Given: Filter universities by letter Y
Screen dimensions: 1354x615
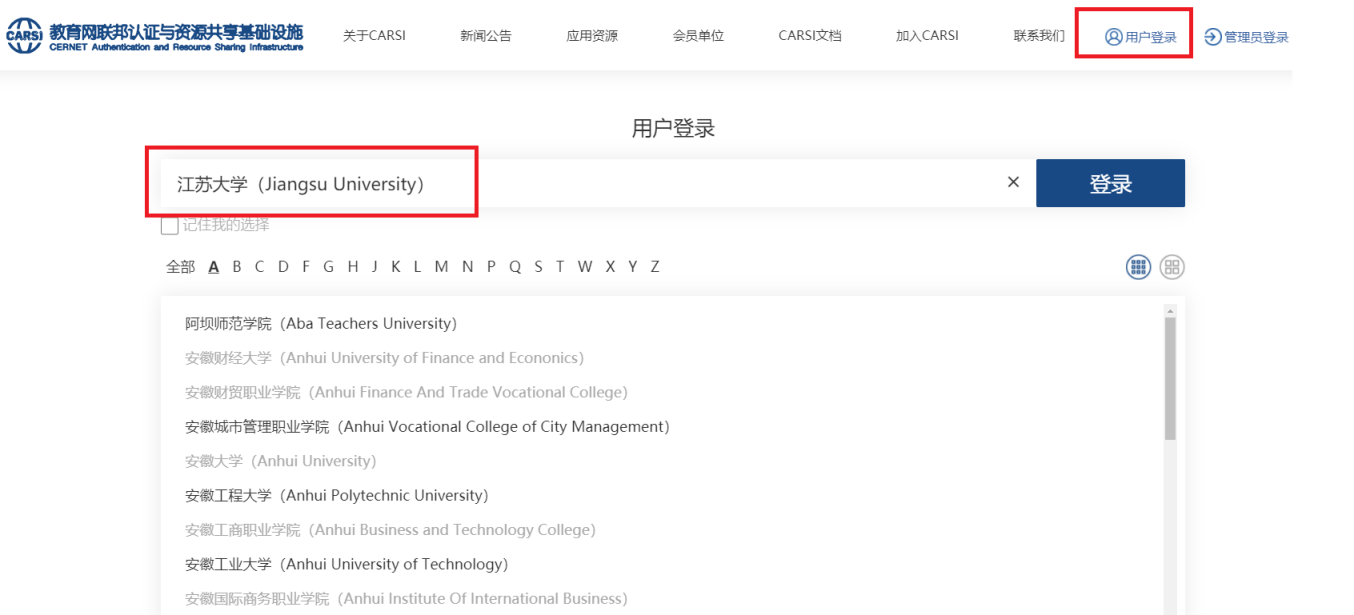Looking at the screenshot, I should [x=633, y=267].
